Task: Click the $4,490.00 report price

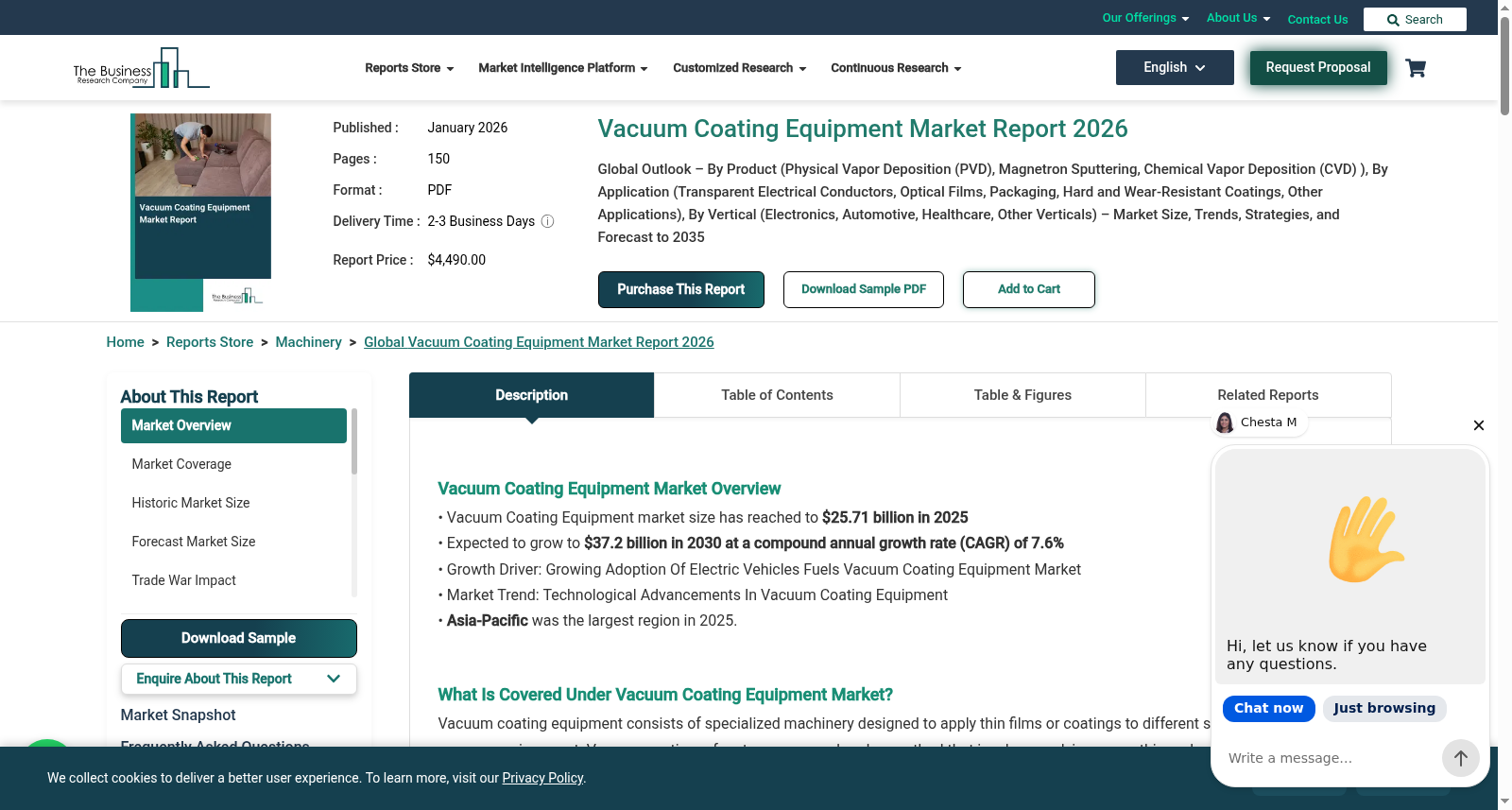Action: (x=456, y=260)
